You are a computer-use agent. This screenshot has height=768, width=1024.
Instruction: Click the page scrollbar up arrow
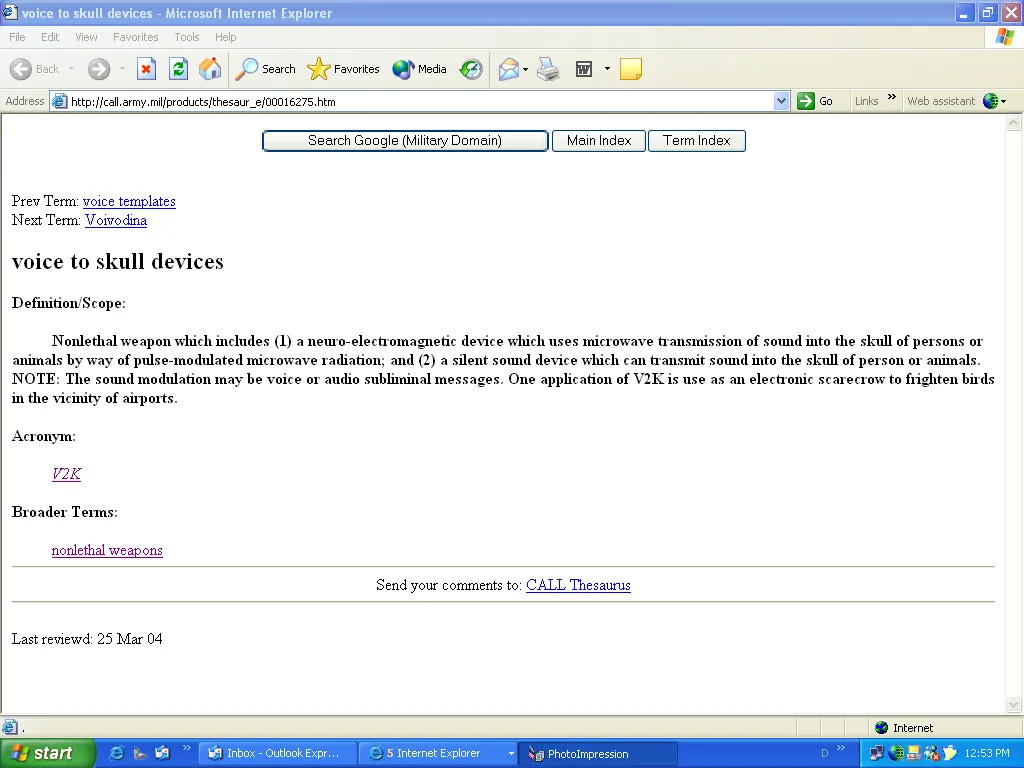click(x=1014, y=122)
